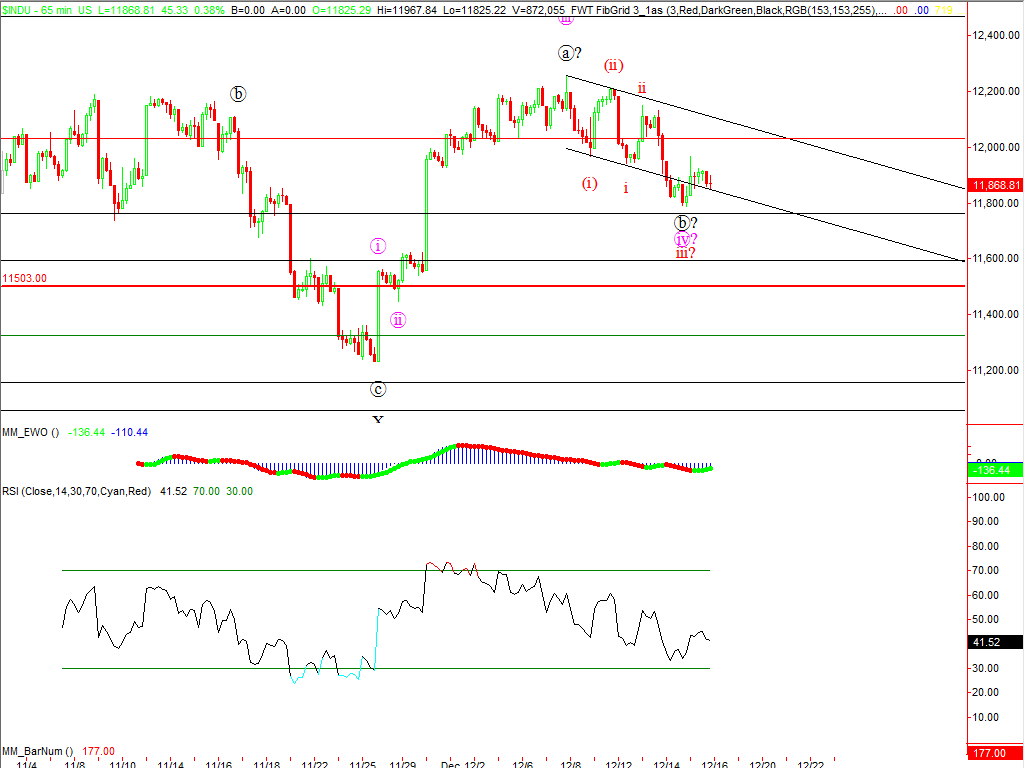The height and width of the screenshot is (768, 1024).
Task: Select the red '(ii)' wave label
Action: [x=613, y=66]
